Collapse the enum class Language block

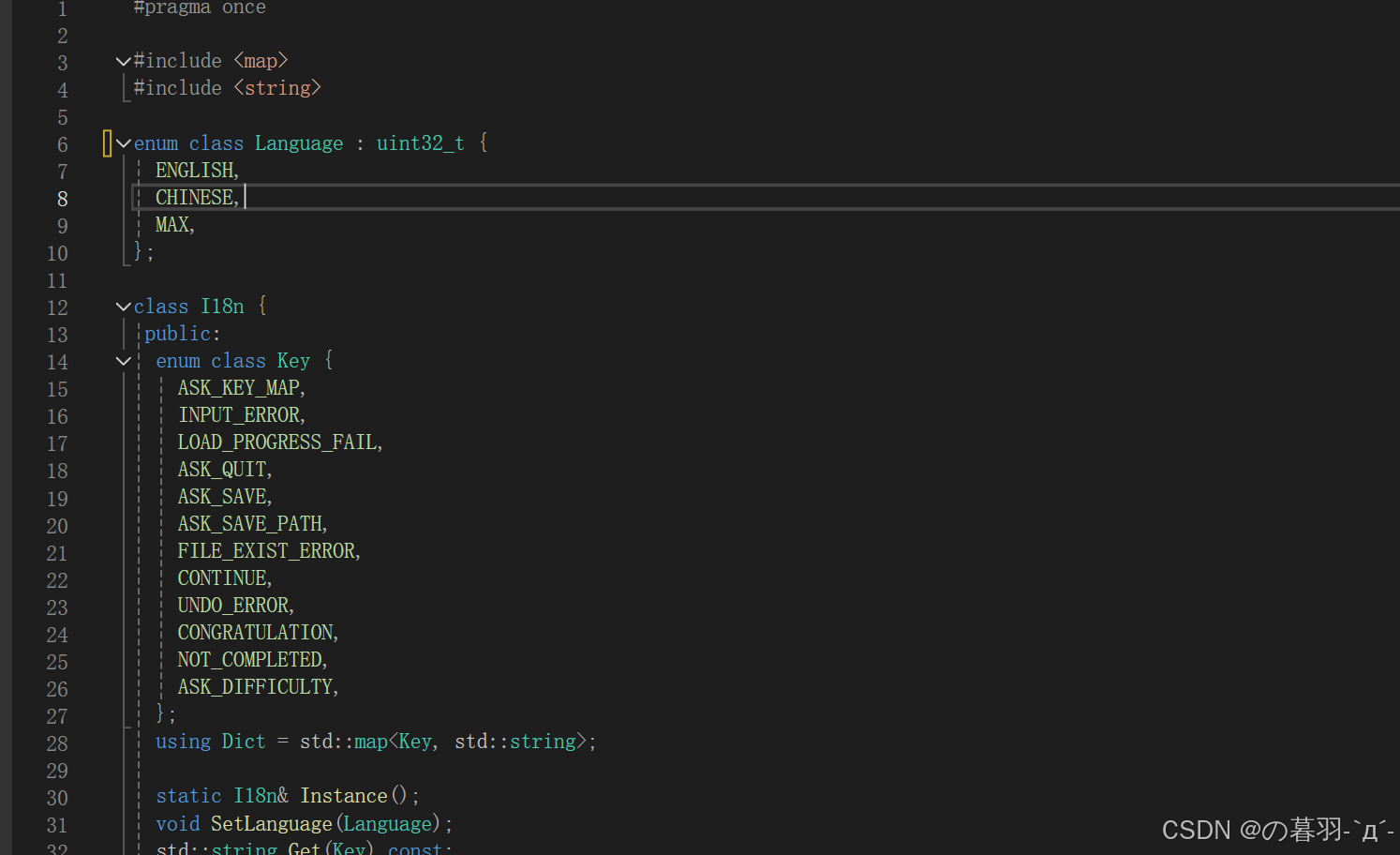click(123, 142)
